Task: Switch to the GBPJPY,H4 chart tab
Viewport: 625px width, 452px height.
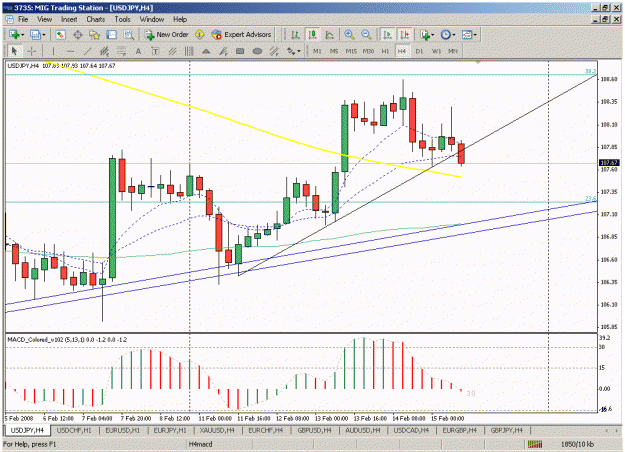Action: click(x=507, y=430)
